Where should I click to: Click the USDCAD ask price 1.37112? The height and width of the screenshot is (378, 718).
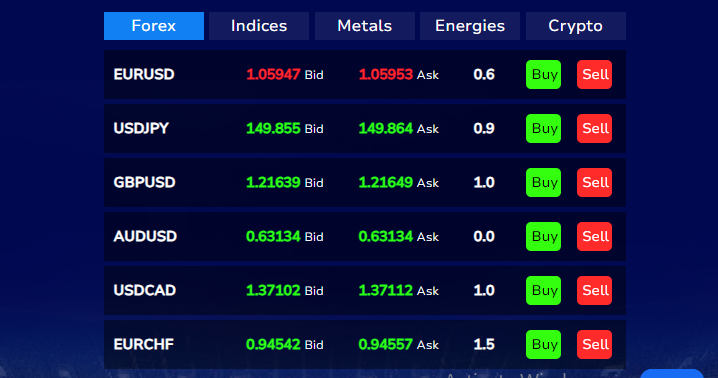pyautogui.click(x=386, y=290)
